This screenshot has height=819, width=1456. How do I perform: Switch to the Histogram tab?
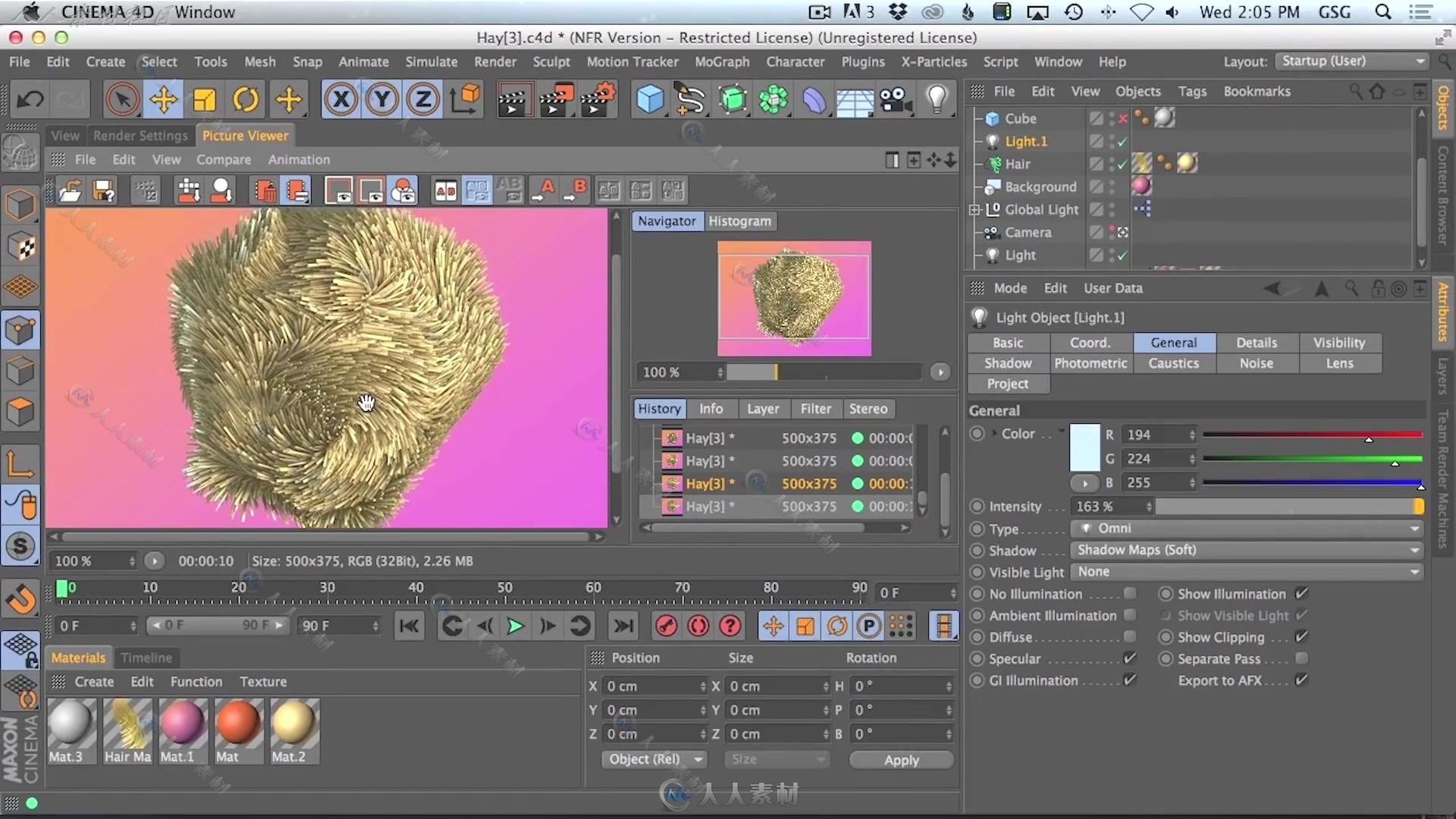[x=739, y=221]
